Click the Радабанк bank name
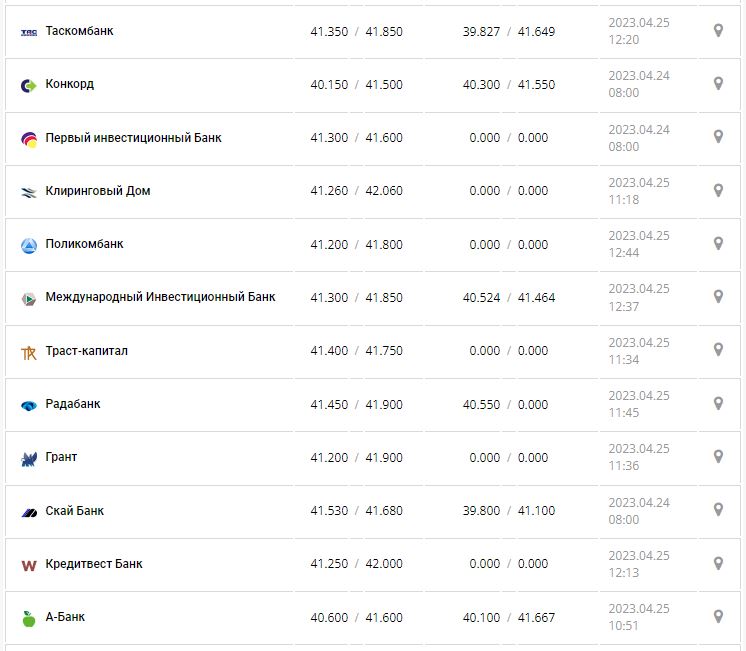 tap(73, 404)
